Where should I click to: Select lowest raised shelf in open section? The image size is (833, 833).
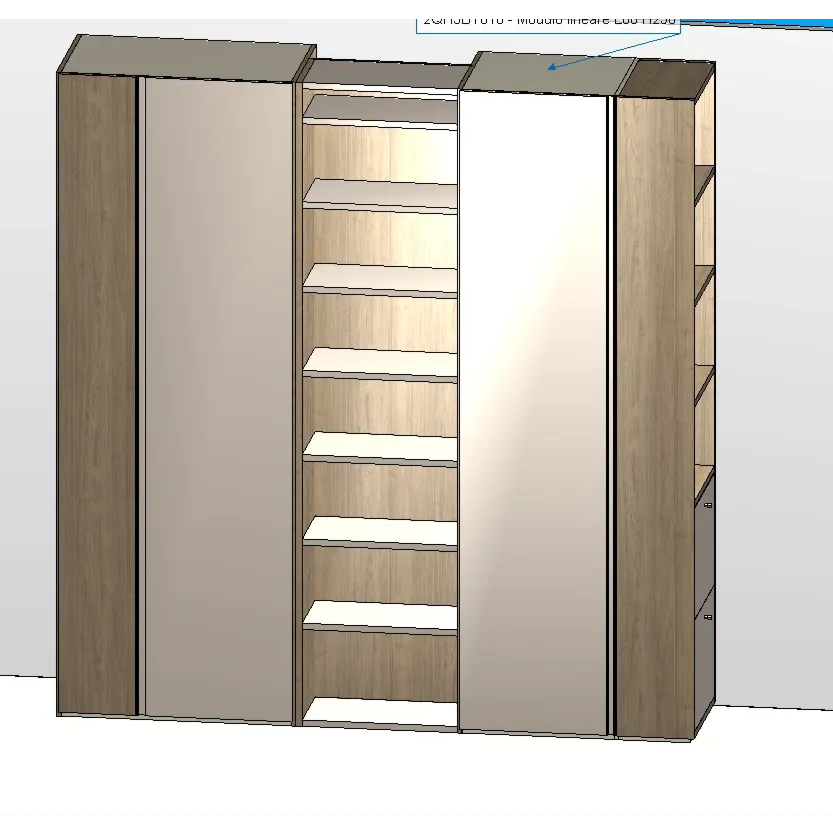point(380,616)
